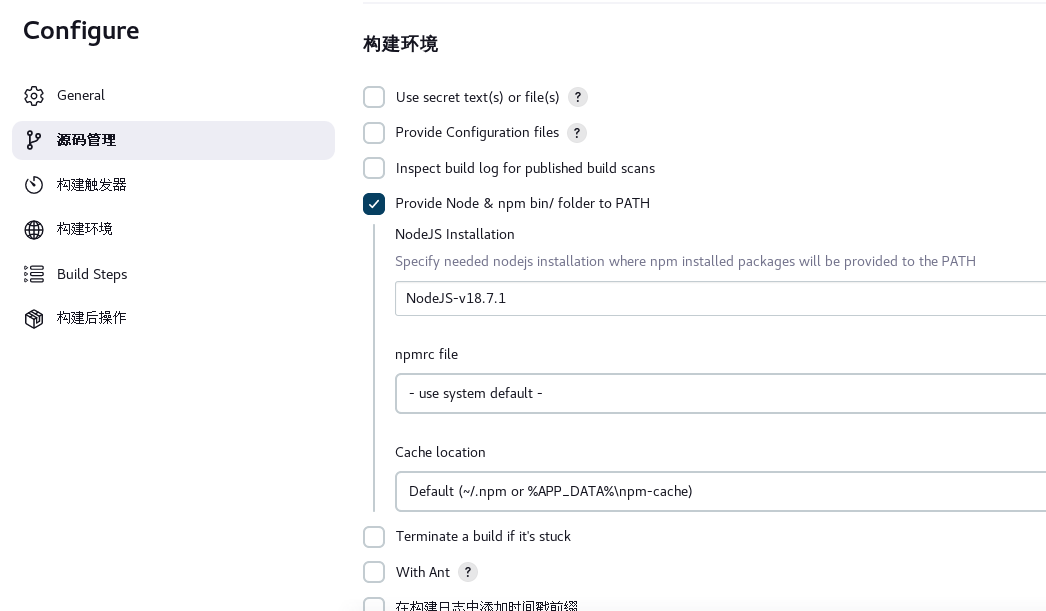Open 构建后操作 via the package icon

coord(34,318)
